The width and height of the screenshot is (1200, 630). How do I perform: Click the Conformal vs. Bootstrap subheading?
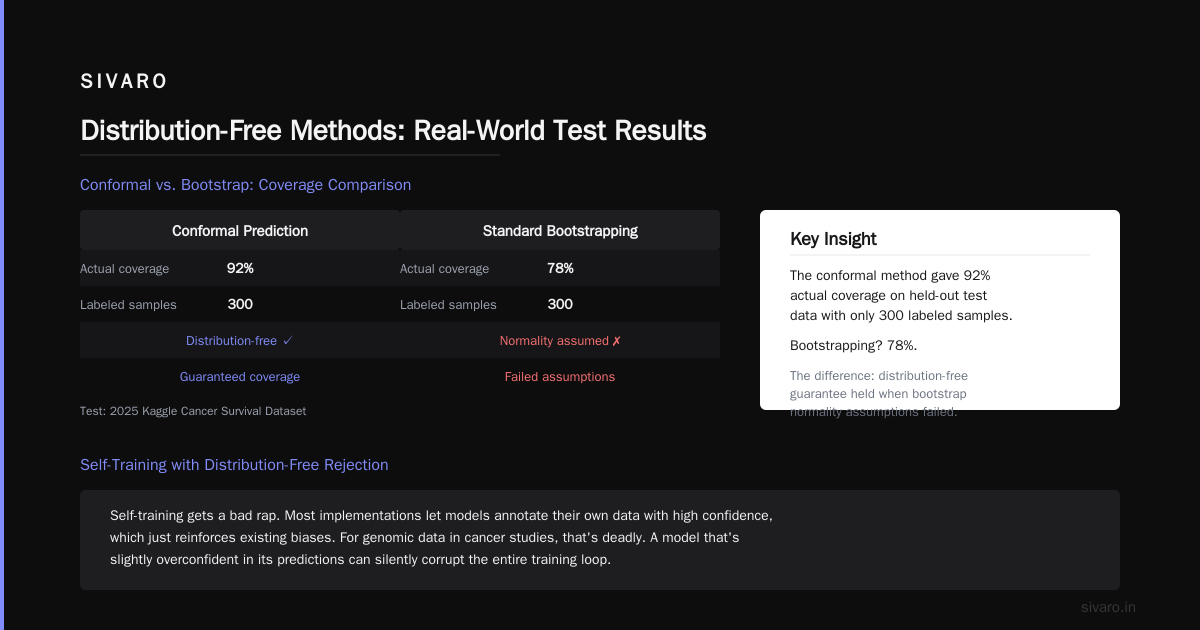pos(245,185)
